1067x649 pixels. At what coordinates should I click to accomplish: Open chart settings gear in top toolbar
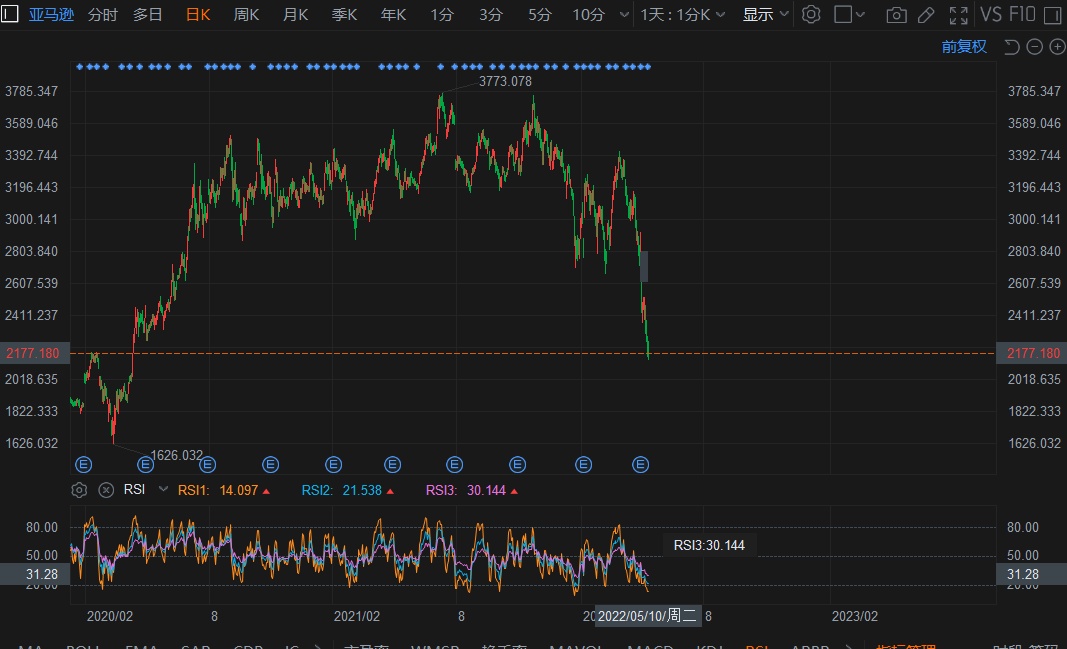click(x=812, y=15)
